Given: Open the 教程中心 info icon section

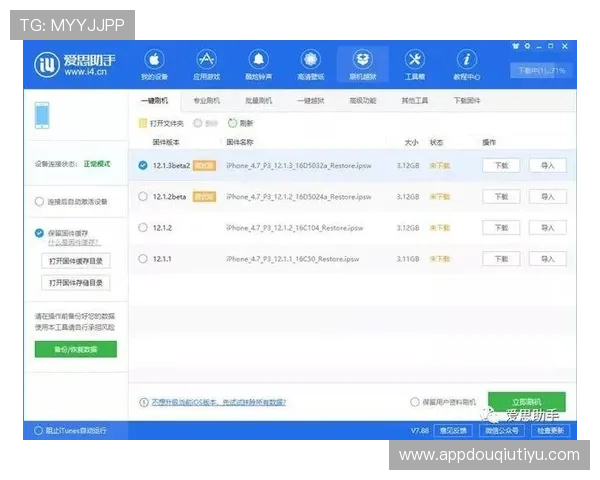Looking at the screenshot, I should point(467,60).
